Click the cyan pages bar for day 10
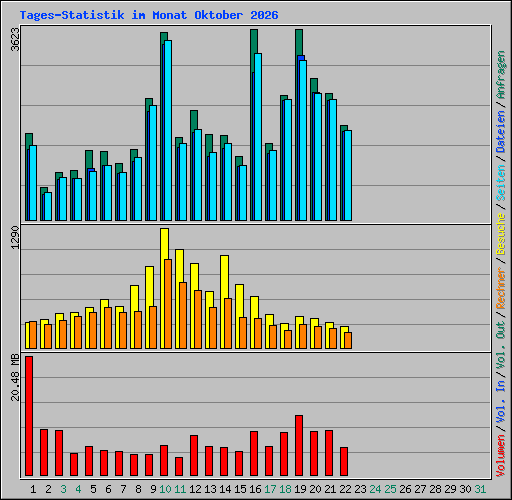The width and height of the screenshot is (512, 500). pyautogui.click(x=168, y=130)
